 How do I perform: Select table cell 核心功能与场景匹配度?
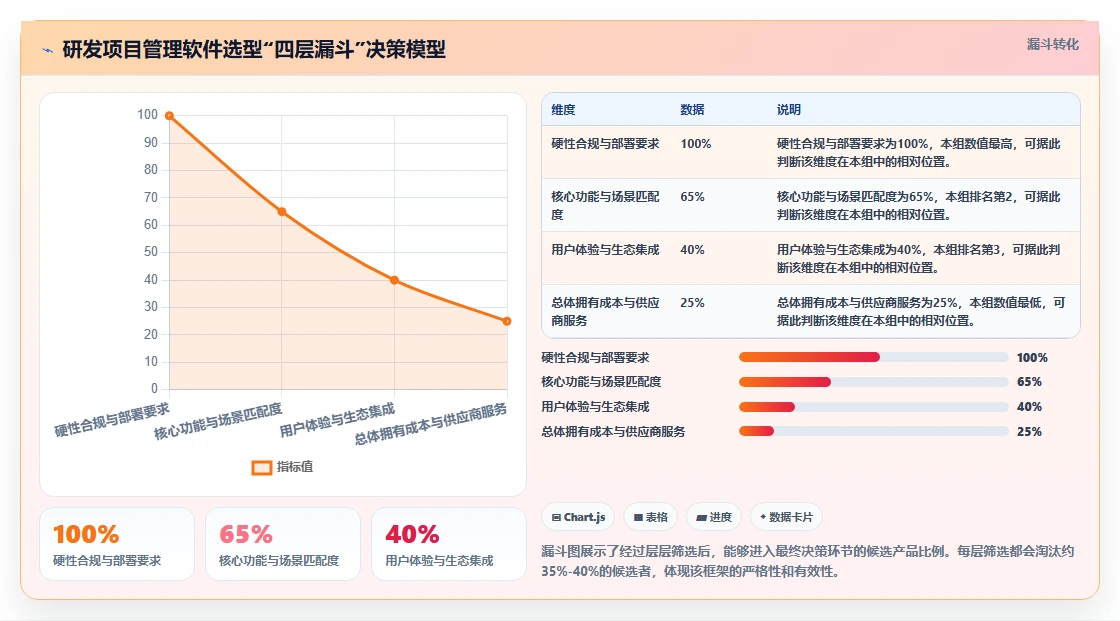pyautogui.click(x=605, y=205)
